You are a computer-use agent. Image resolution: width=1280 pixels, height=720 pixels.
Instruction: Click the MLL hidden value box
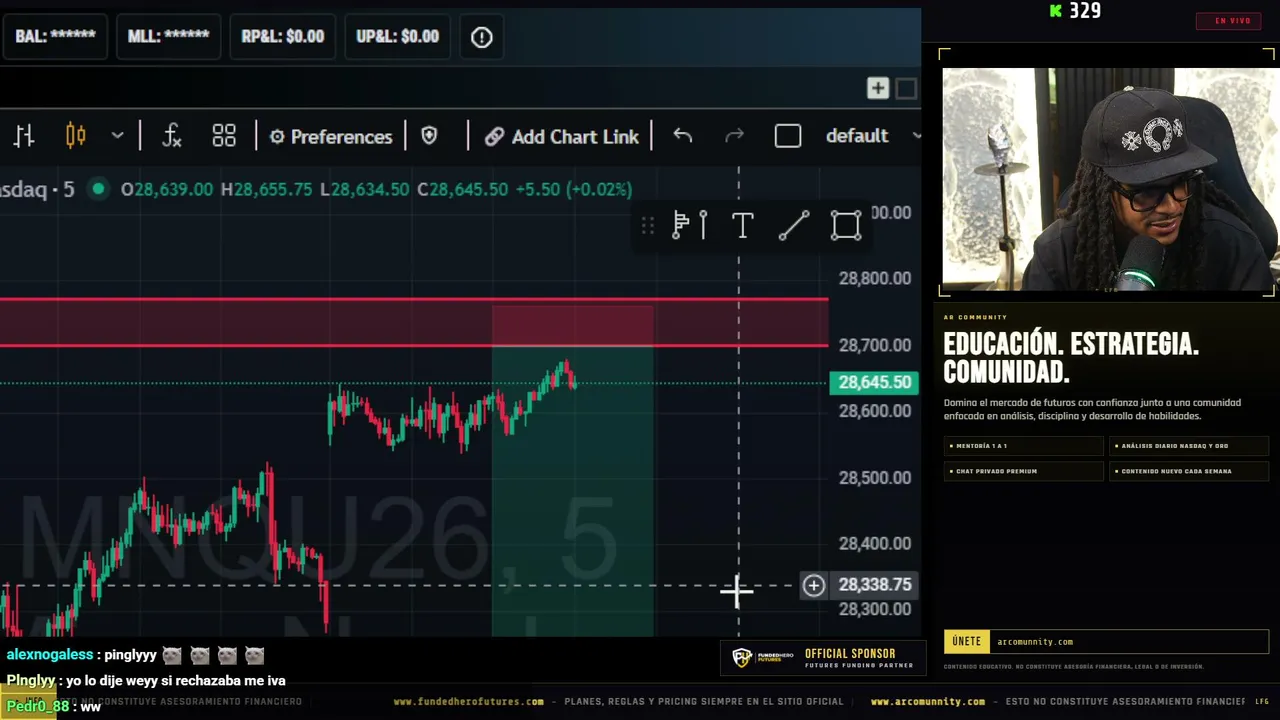(x=168, y=37)
